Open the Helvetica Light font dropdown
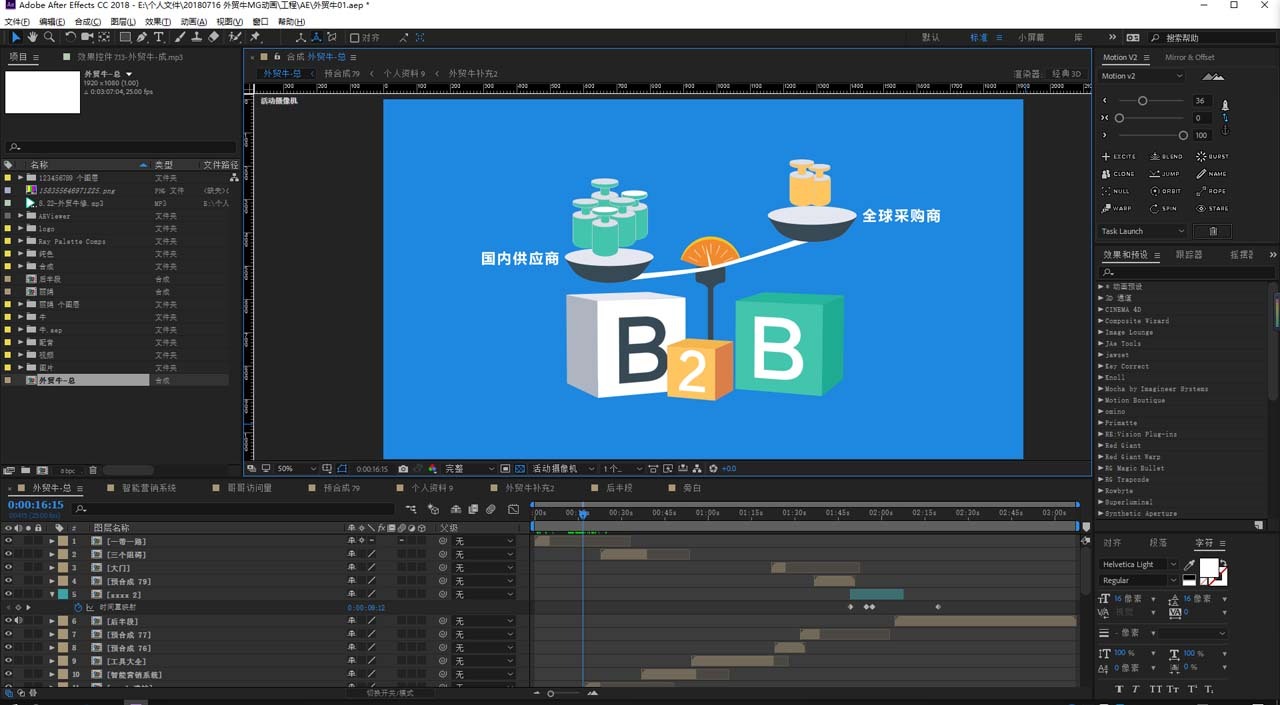This screenshot has width=1280, height=705. pyautogui.click(x=1139, y=565)
